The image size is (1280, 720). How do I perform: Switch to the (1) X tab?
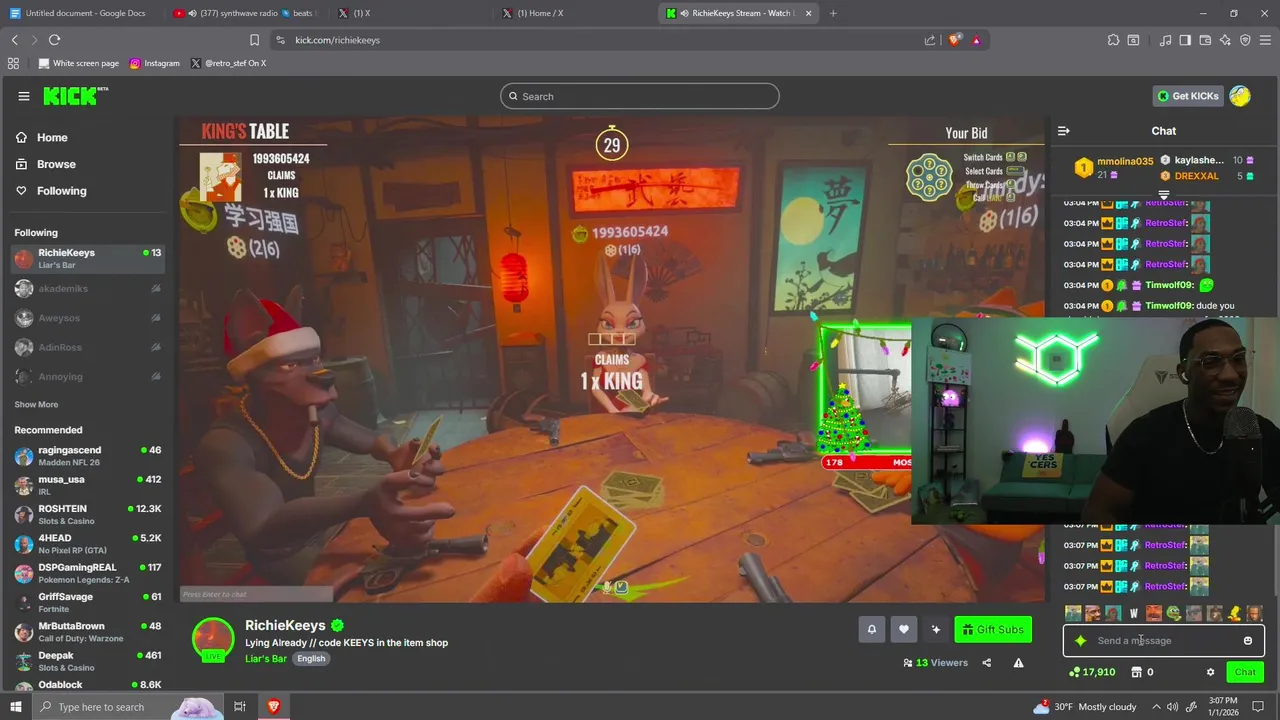point(409,13)
